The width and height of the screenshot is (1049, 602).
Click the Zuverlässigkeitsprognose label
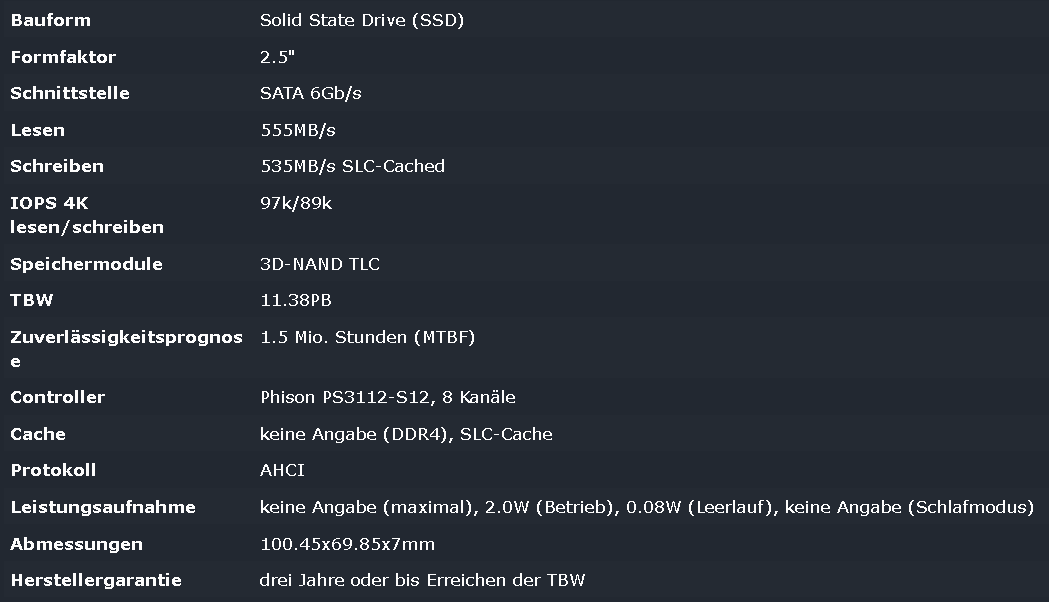(x=126, y=348)
